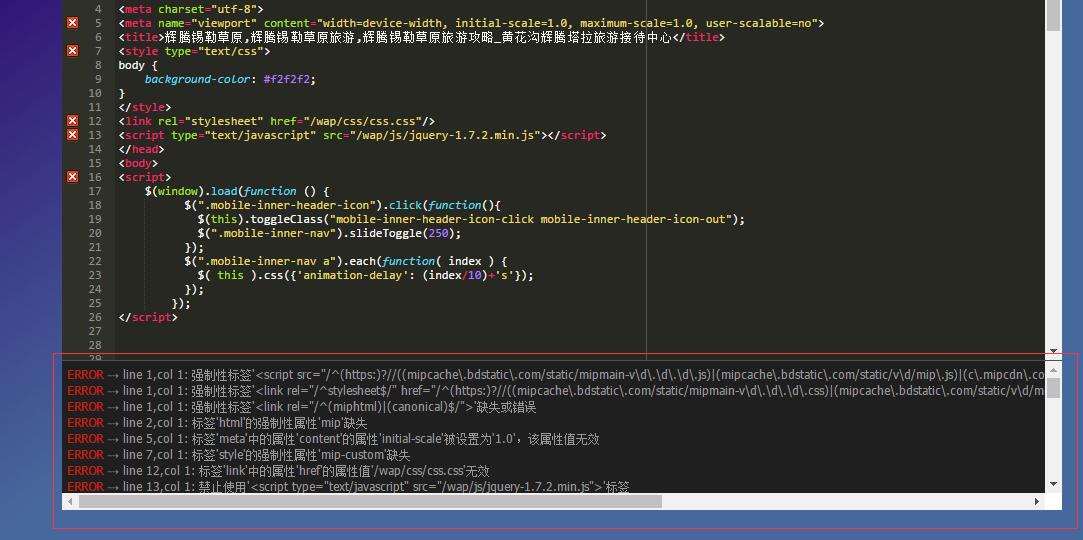Click the editor's scroll-down arrow
Screen dimensions: 1083x540
pyautogui.click(x=1053, y=351)
